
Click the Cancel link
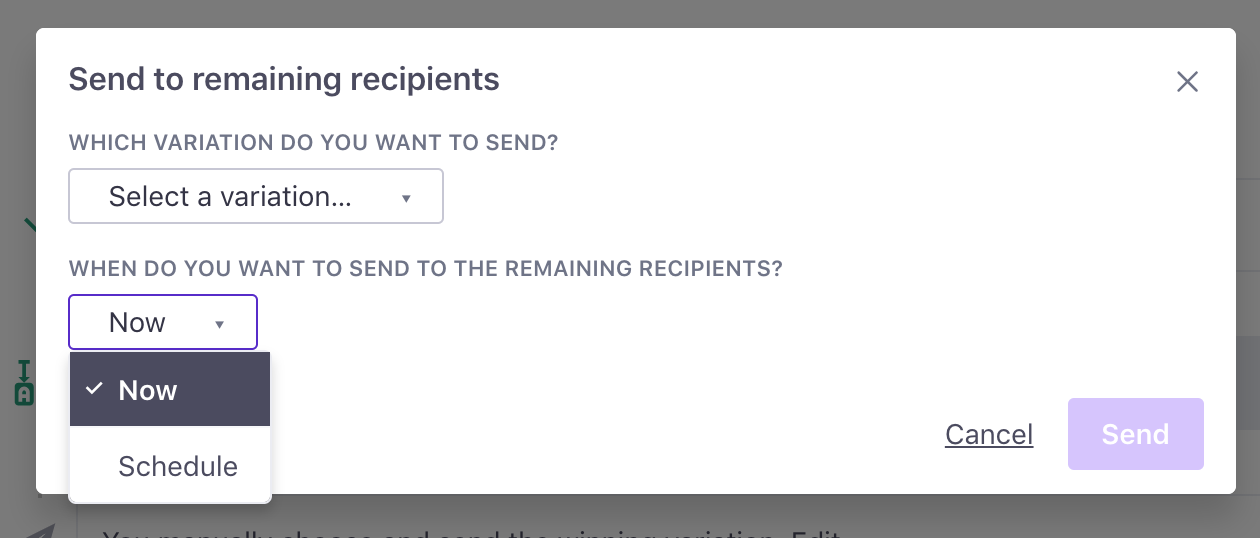[x=988, y=434]
